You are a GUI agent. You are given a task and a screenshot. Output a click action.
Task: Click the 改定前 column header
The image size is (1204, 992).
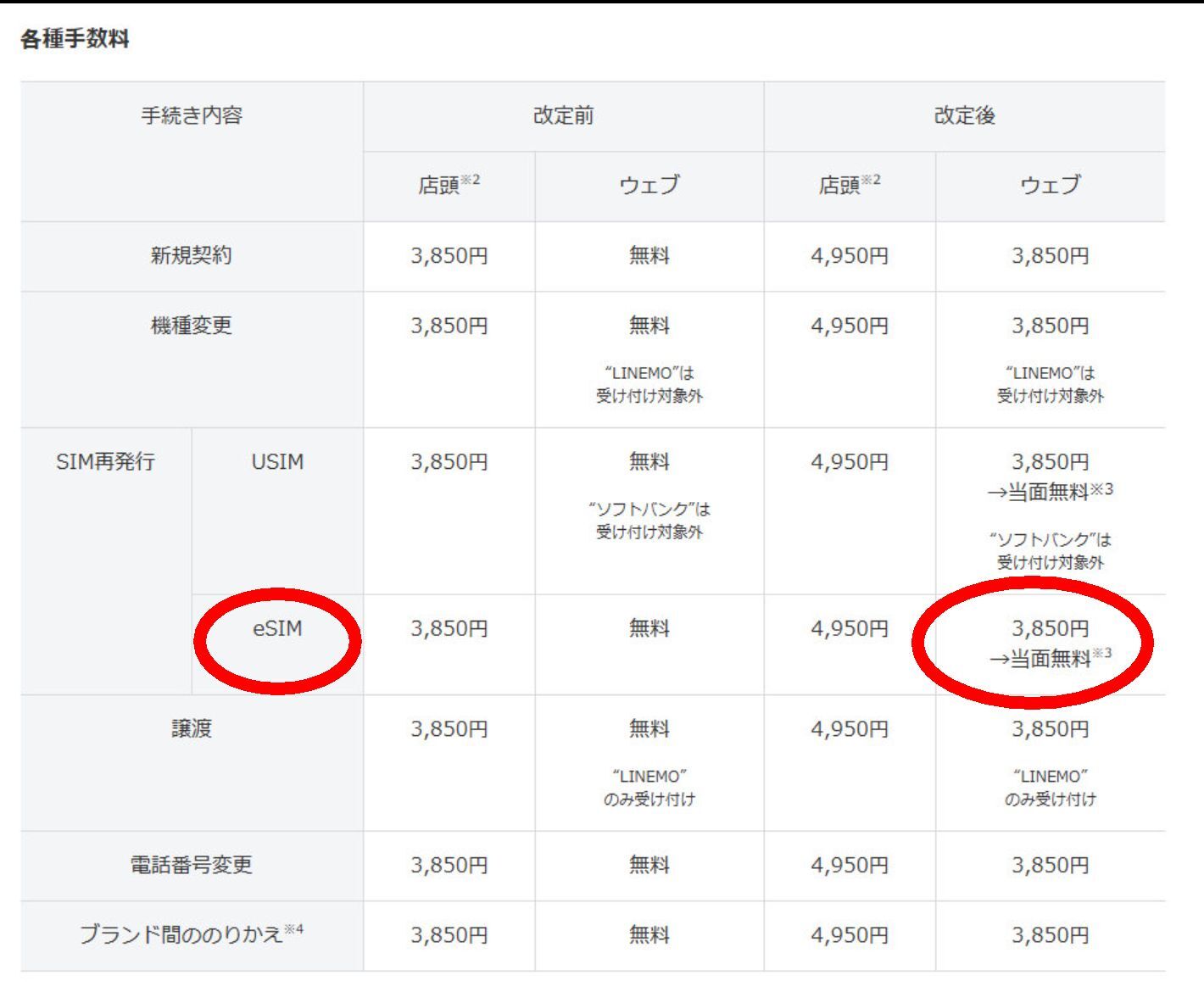(563, 115)
